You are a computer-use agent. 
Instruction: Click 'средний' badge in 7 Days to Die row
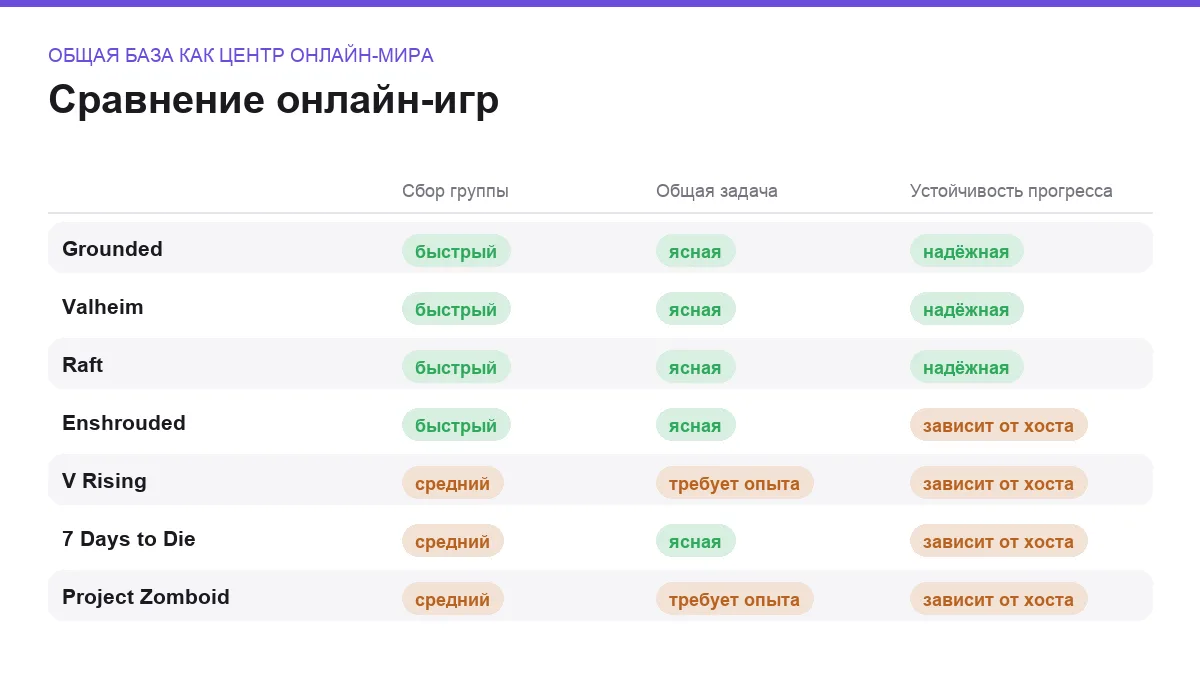coord(452,541)
